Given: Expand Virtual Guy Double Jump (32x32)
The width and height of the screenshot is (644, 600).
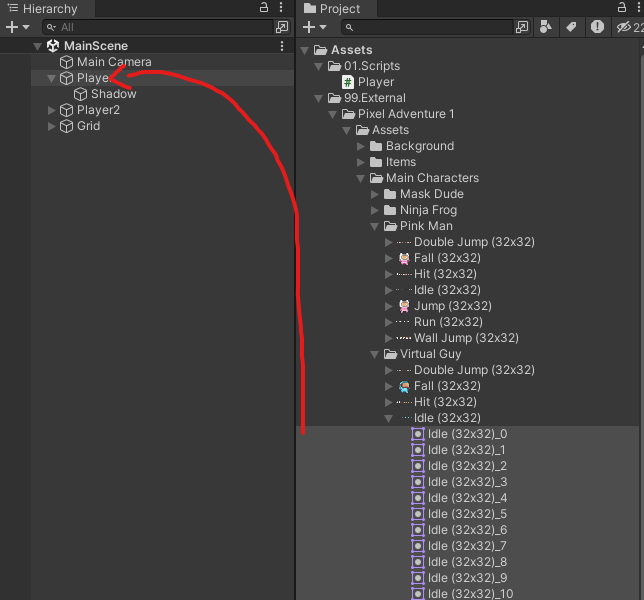Looking at the screenshot, I should (389, 370).
